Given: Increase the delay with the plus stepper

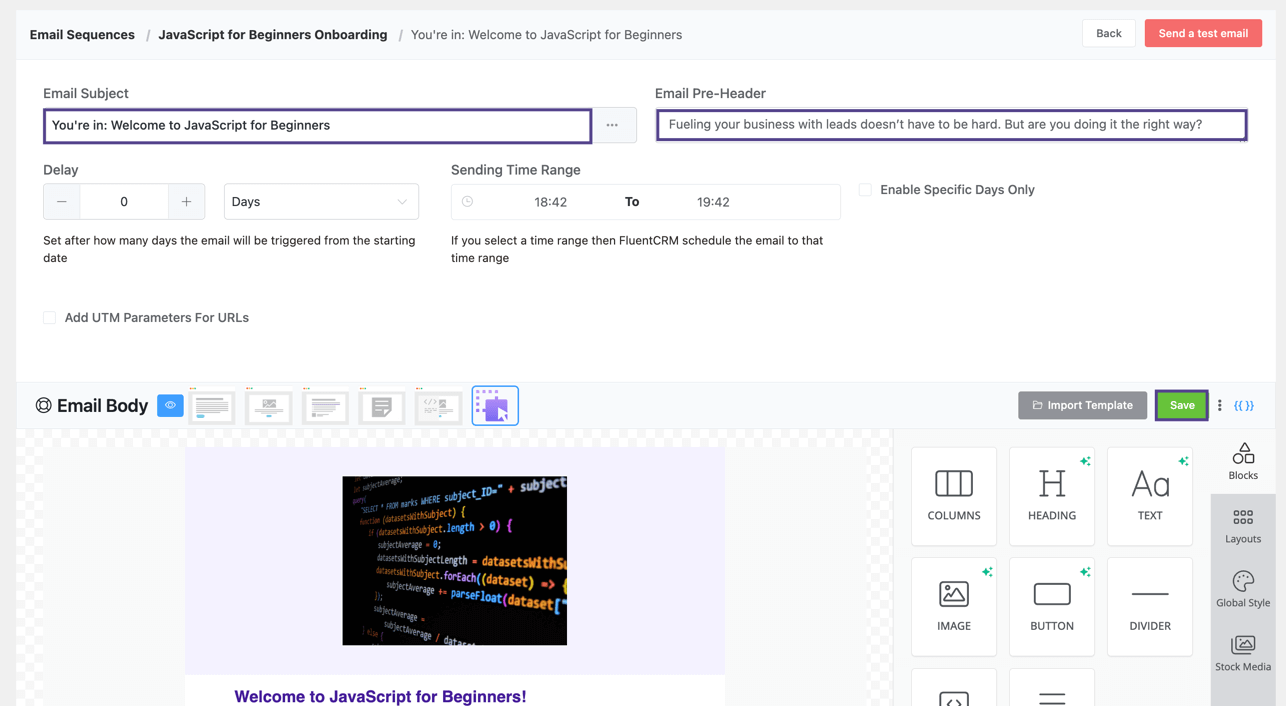Looking at the screenshot, I should tap(187, 201).
